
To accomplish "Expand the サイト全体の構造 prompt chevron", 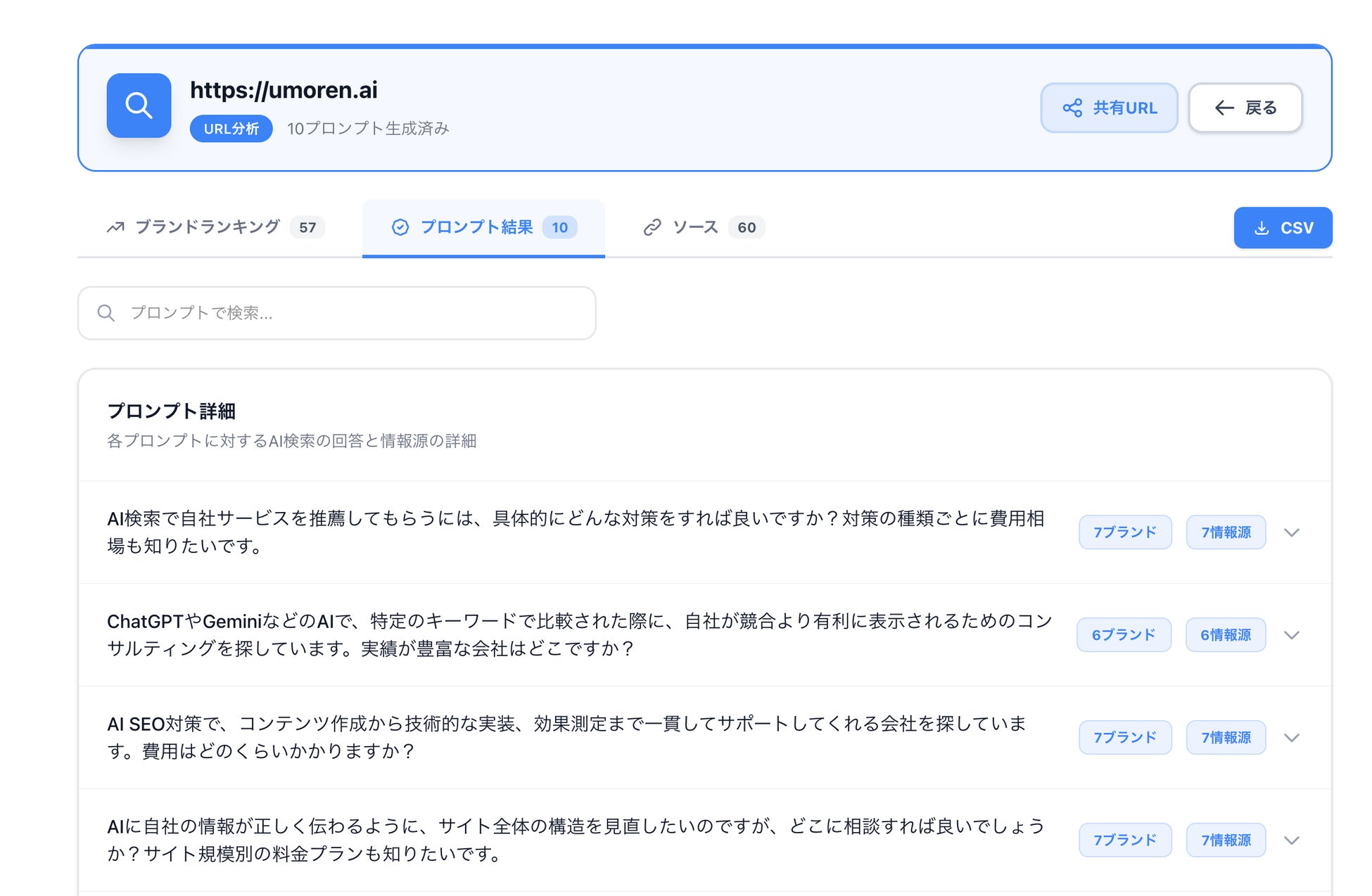I will click(x=1291, y=840).
